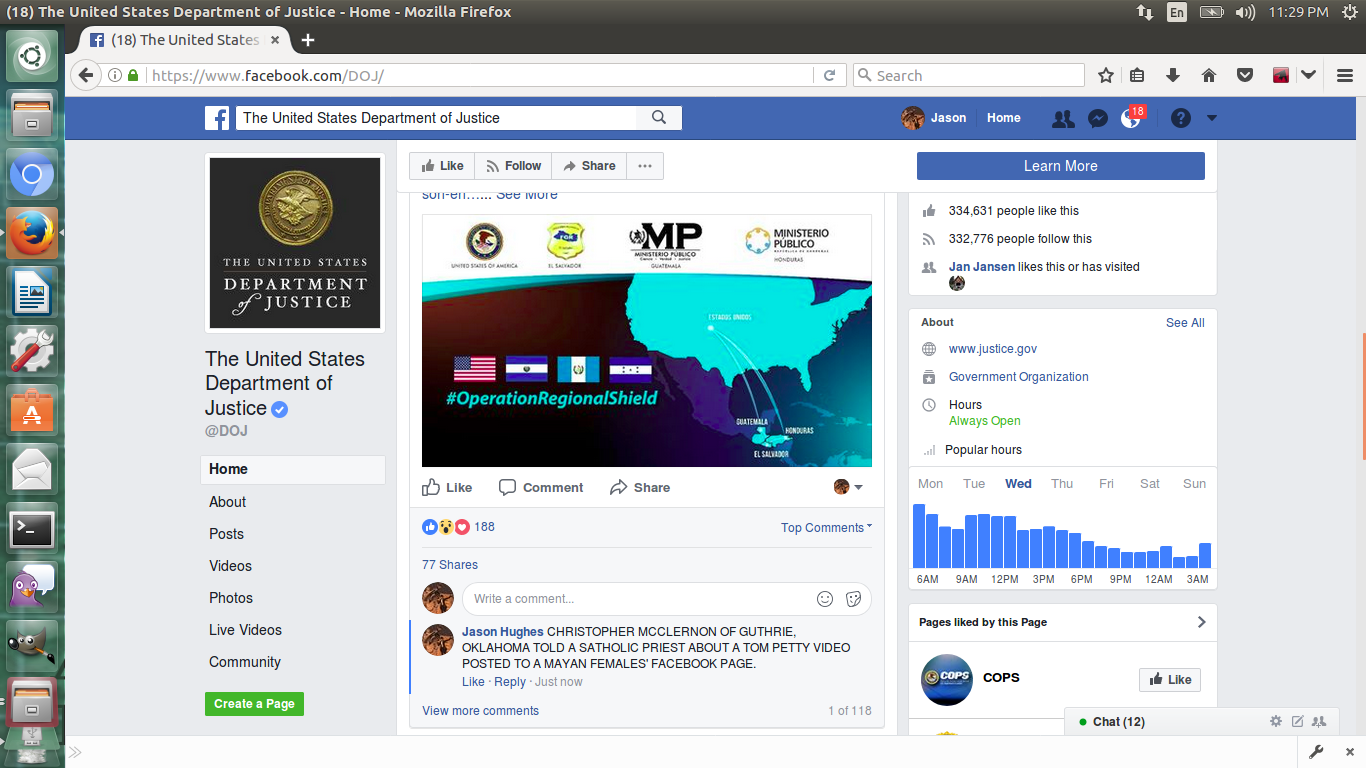Open the Operation Regional Shield image
1366x768 pixels.
point(647,341)
